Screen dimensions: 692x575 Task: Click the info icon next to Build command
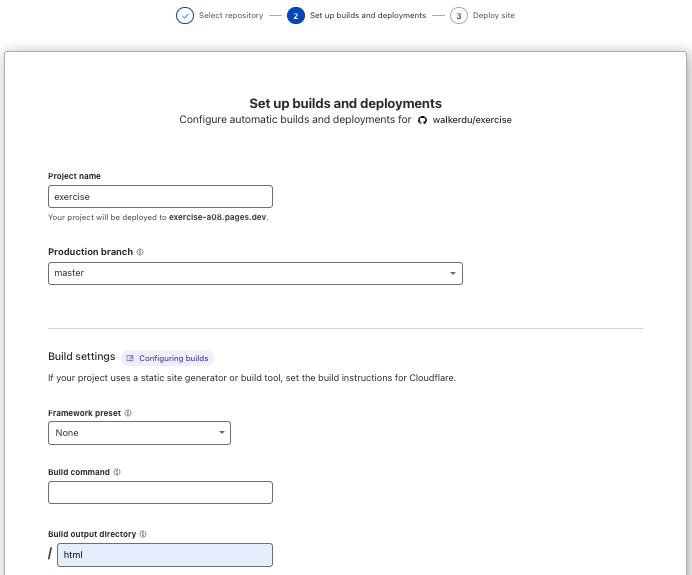coord(117,472)
